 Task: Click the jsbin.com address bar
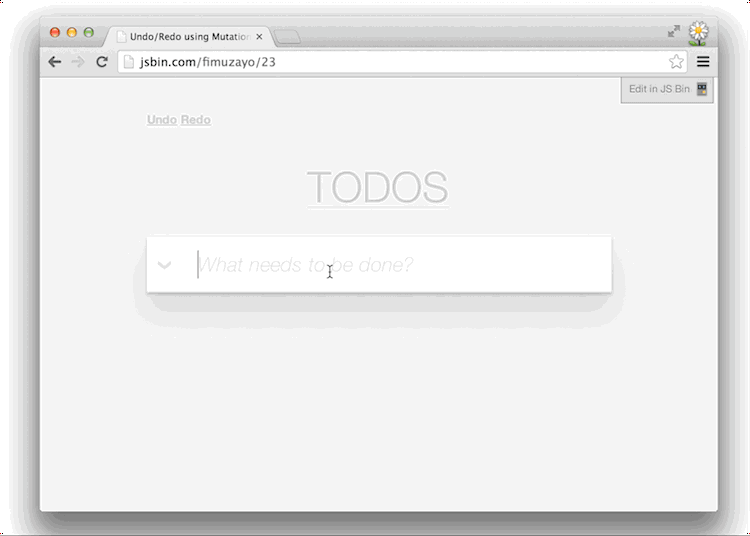(400, 62)
